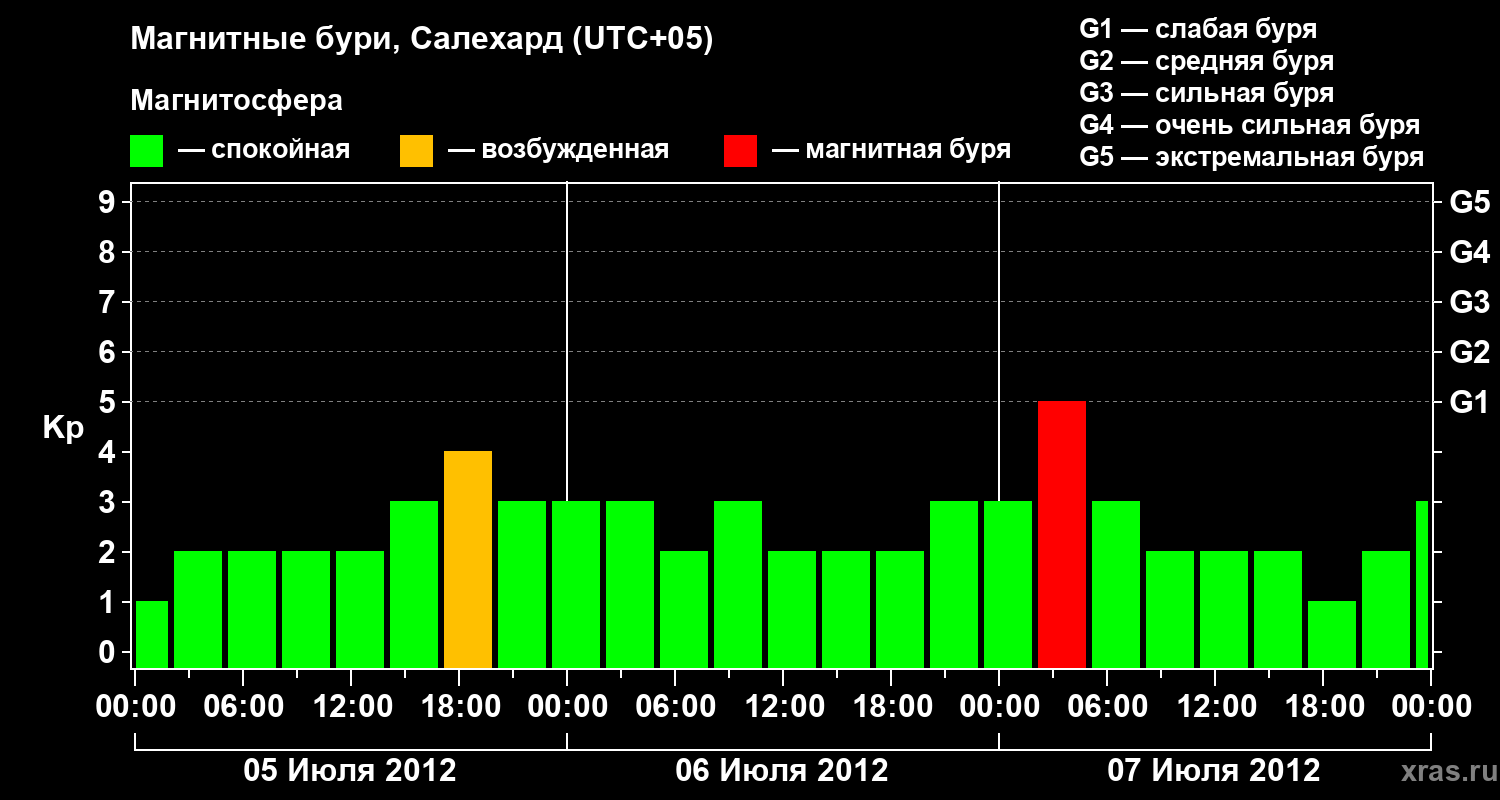Select the Kp 1 green bar on 07 Июля

1332,635
